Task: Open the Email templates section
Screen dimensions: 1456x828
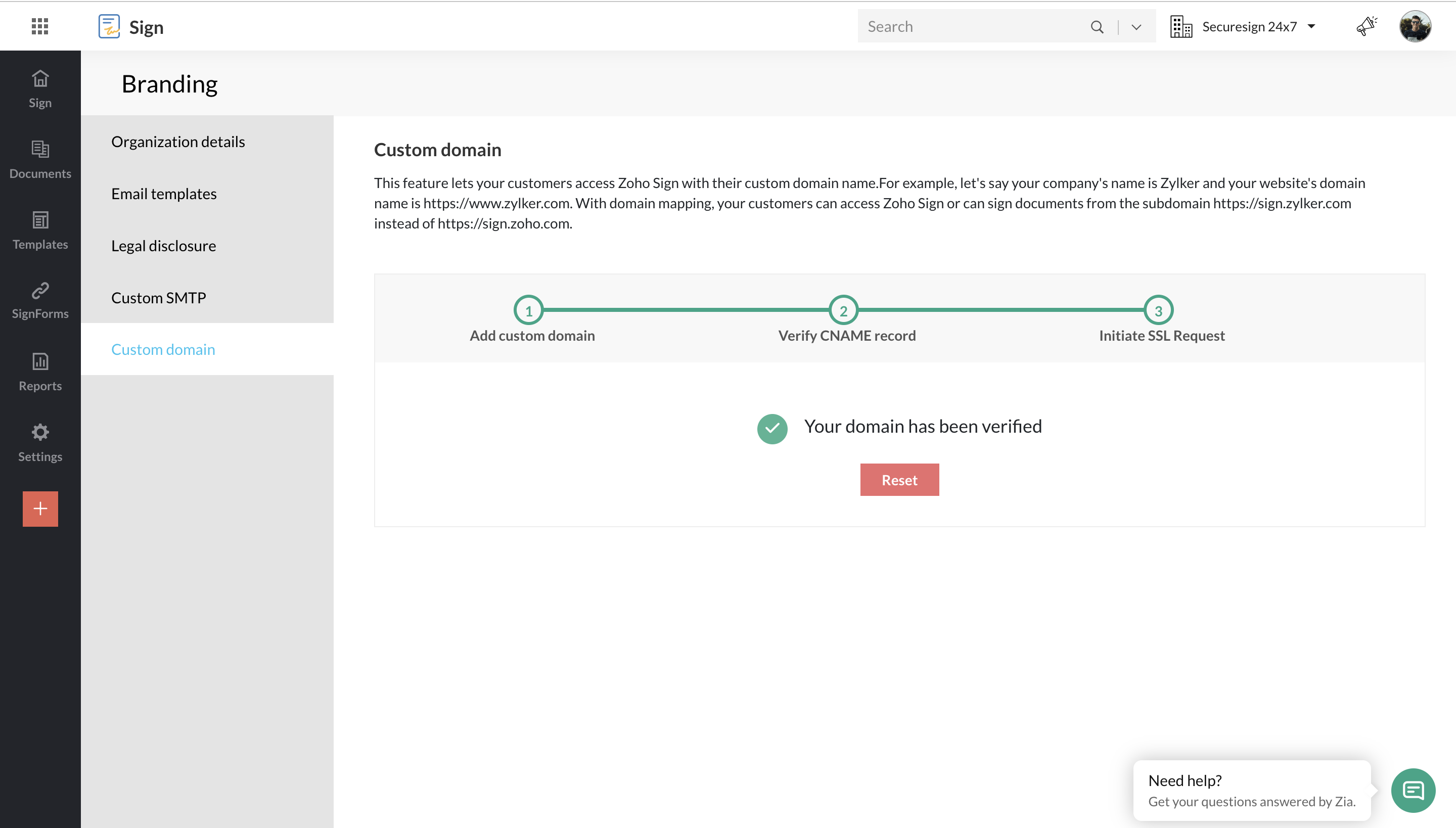Action: point(164,193)
